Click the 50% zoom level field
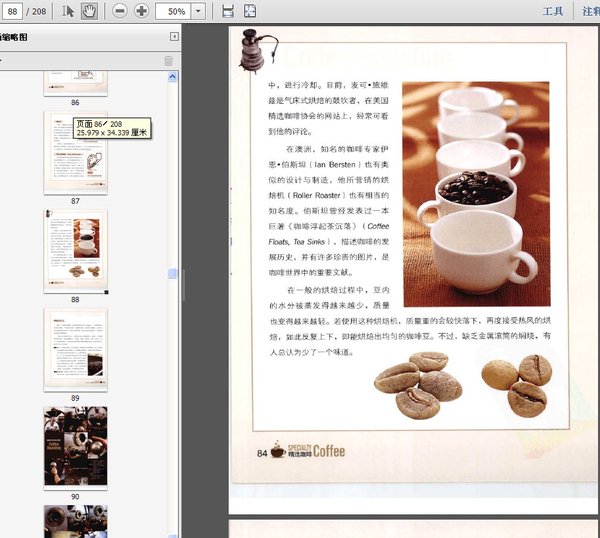This screenshot has width=600, height=538. point(174,11)
